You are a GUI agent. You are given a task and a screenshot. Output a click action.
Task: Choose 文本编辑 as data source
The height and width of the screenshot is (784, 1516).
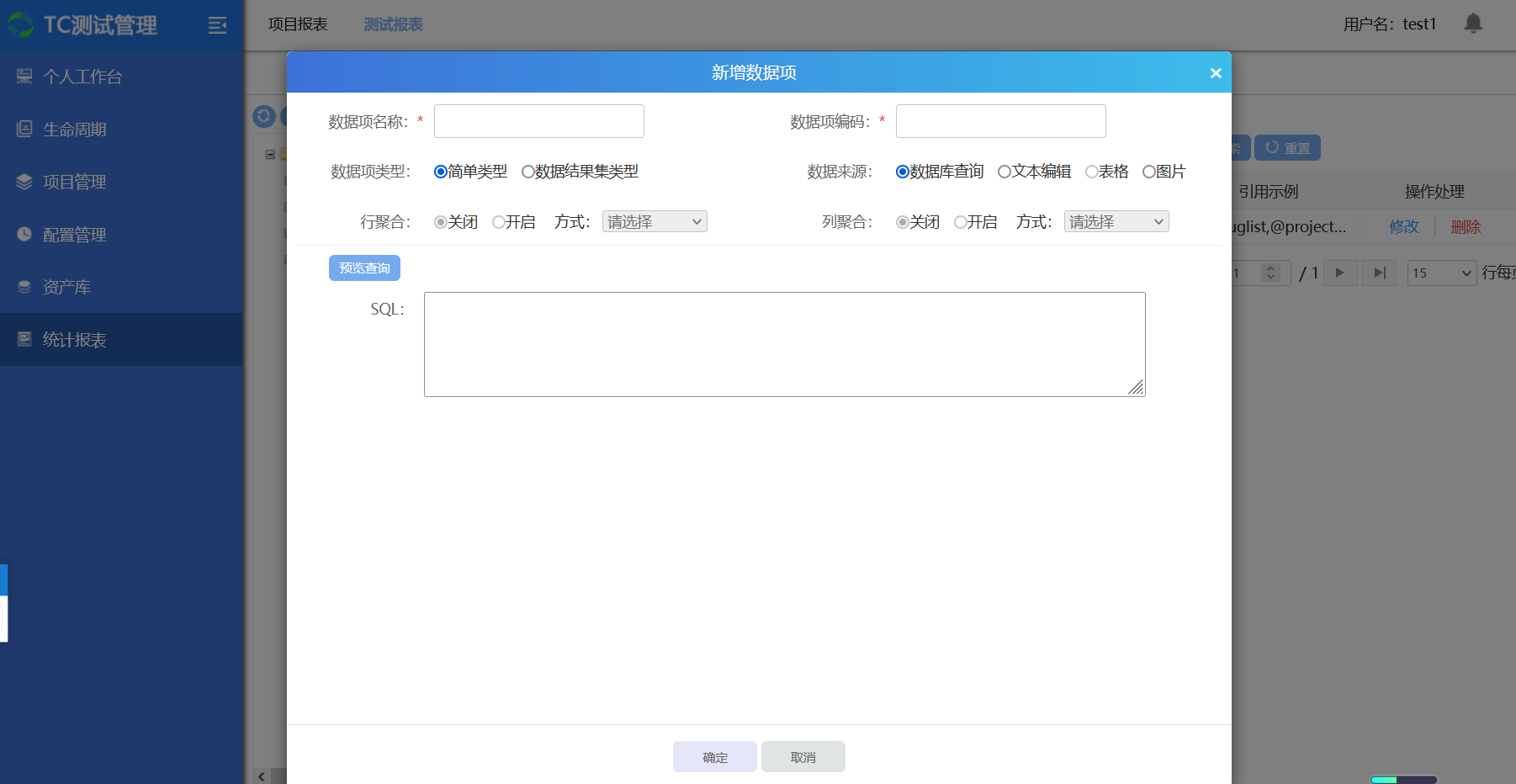coord(1004,172)
